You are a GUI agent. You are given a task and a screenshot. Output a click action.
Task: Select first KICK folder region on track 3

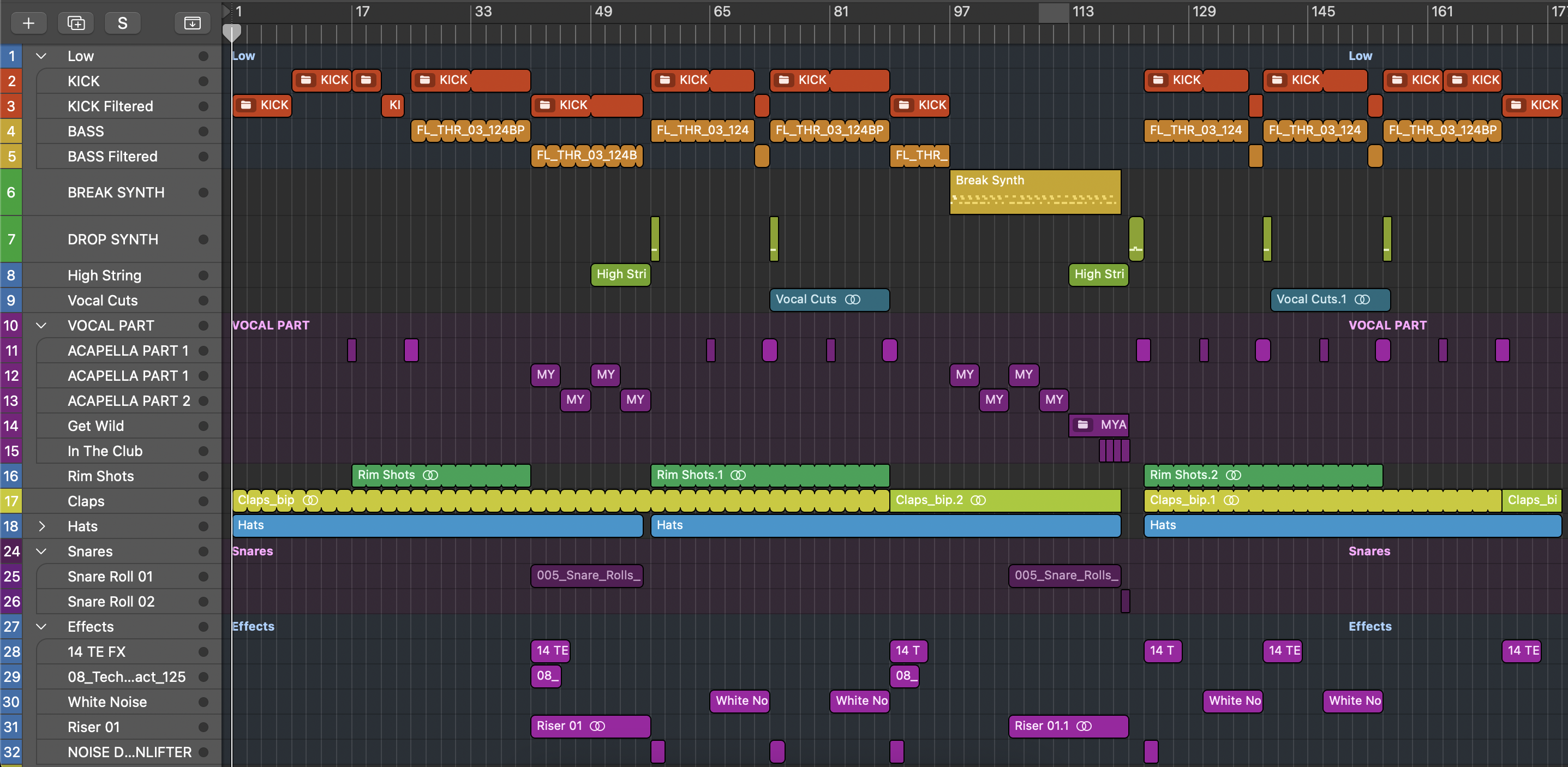262,106
